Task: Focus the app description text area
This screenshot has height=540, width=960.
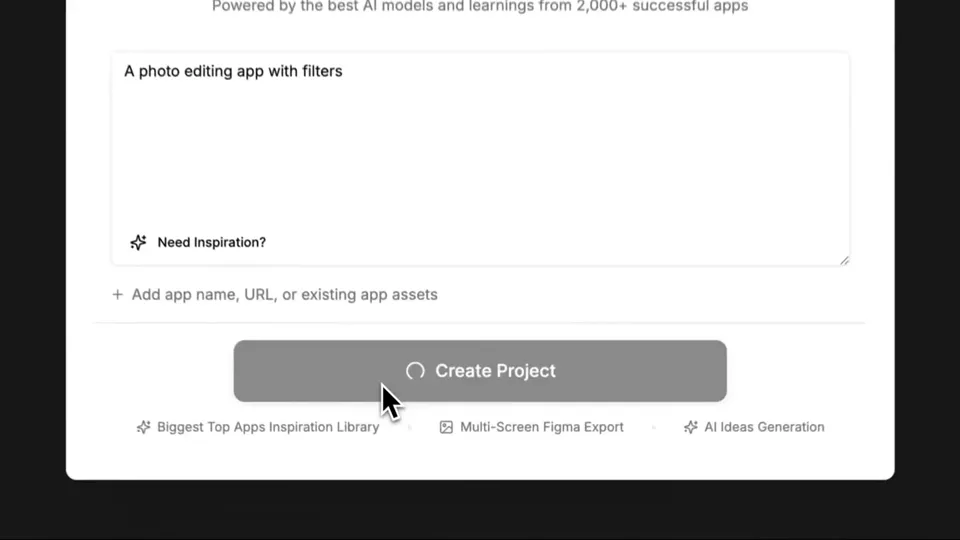Action: click(480, 159)
